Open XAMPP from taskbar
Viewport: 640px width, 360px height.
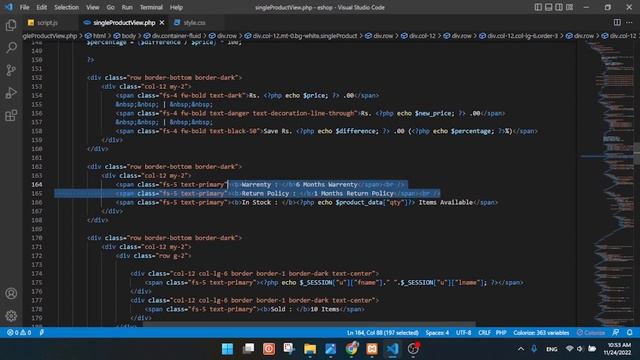[x=372, y=349]
